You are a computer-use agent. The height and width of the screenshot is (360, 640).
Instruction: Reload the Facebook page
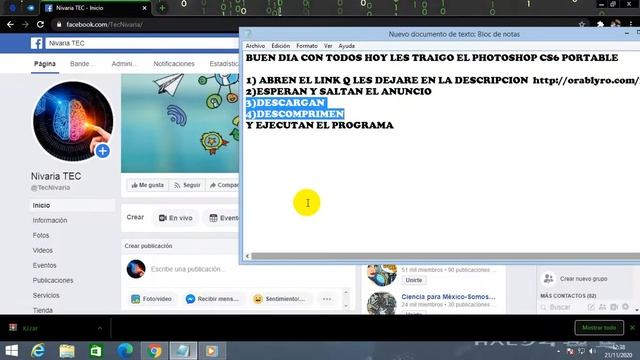coord(40,24)
